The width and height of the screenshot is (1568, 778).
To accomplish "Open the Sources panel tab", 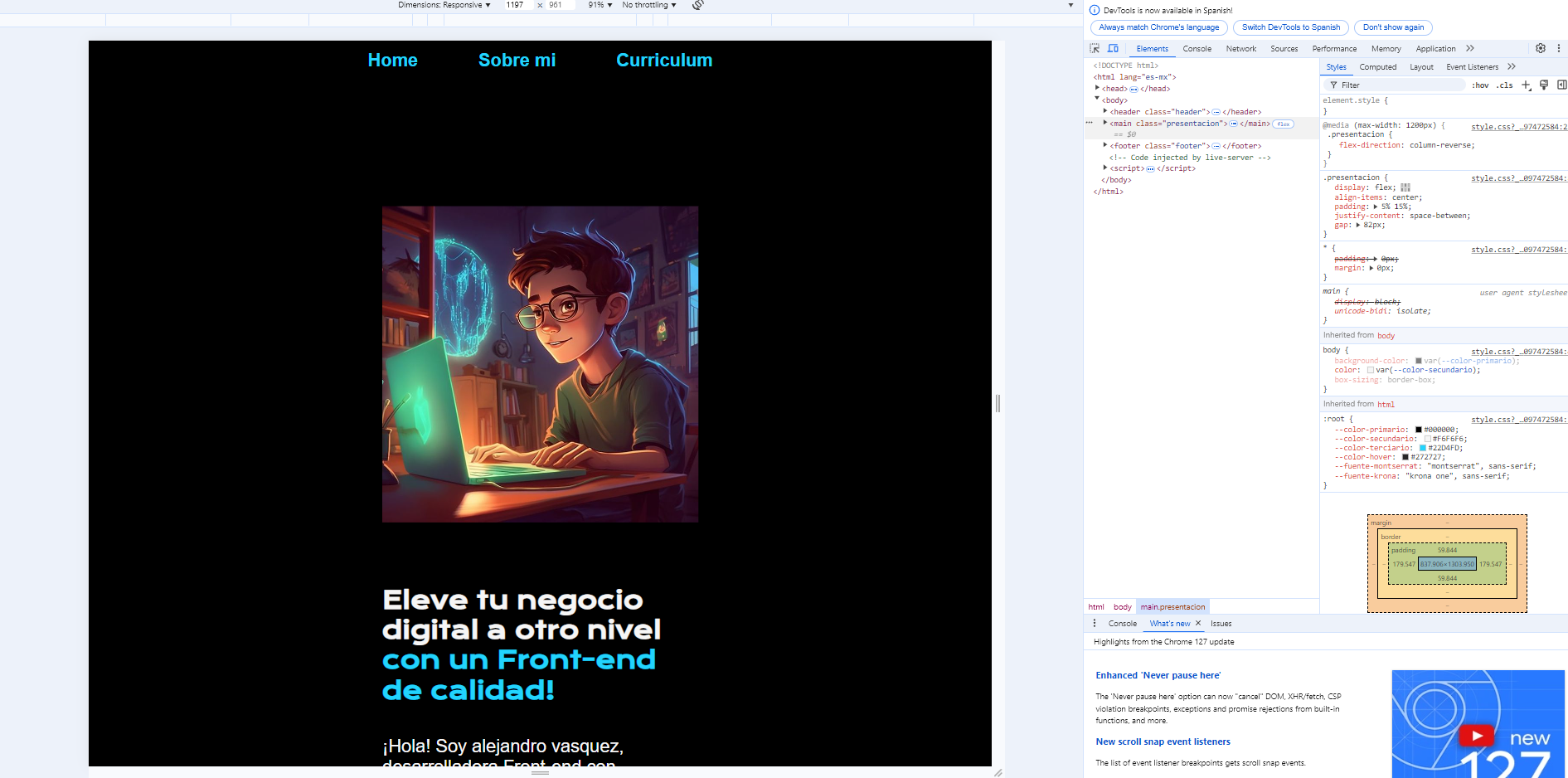I will click(x=1284, y=49).
